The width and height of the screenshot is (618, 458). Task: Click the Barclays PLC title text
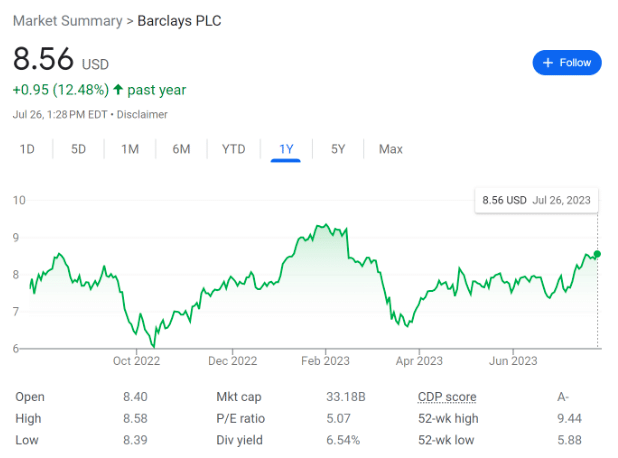pyautogui.click(x=179, y=21)
